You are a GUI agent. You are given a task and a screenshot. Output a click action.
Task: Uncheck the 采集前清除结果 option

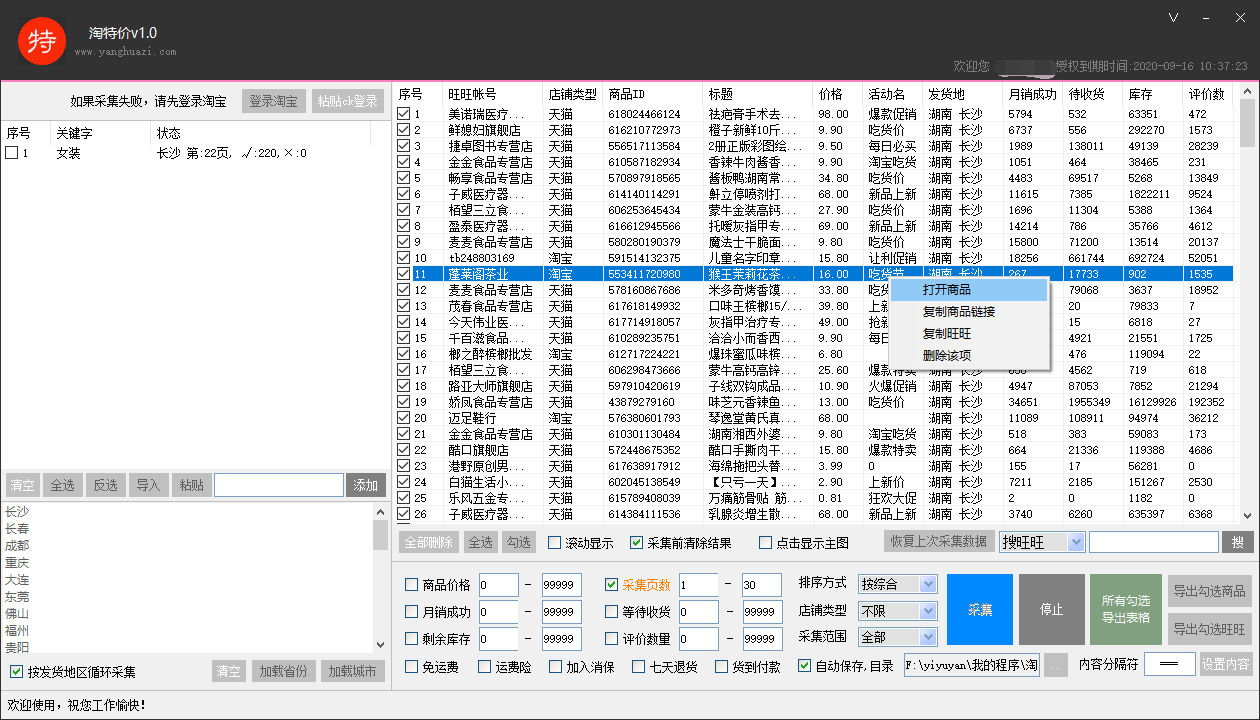click(636, 543)
